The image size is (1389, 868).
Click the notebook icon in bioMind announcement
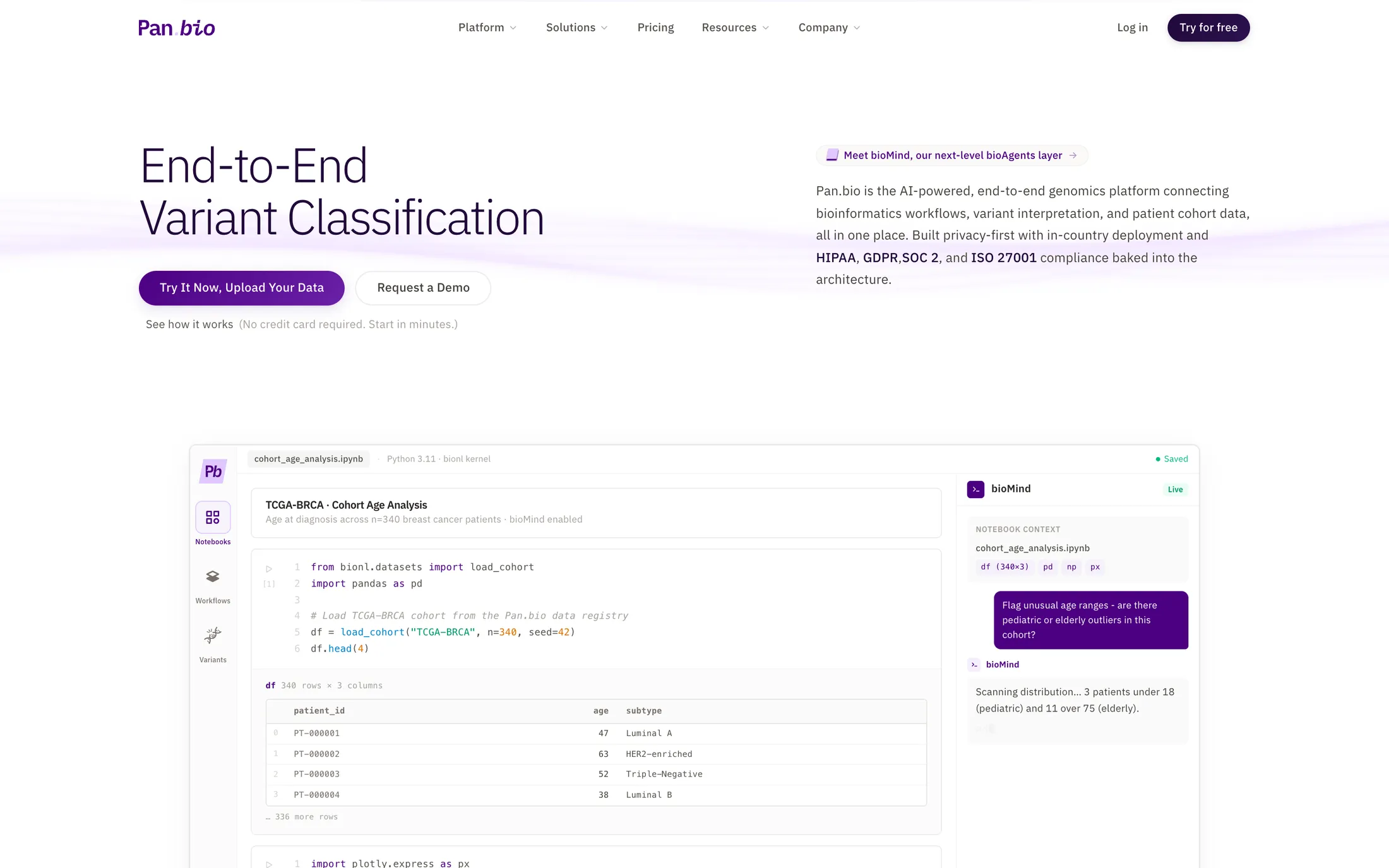[x=832, y=155]
